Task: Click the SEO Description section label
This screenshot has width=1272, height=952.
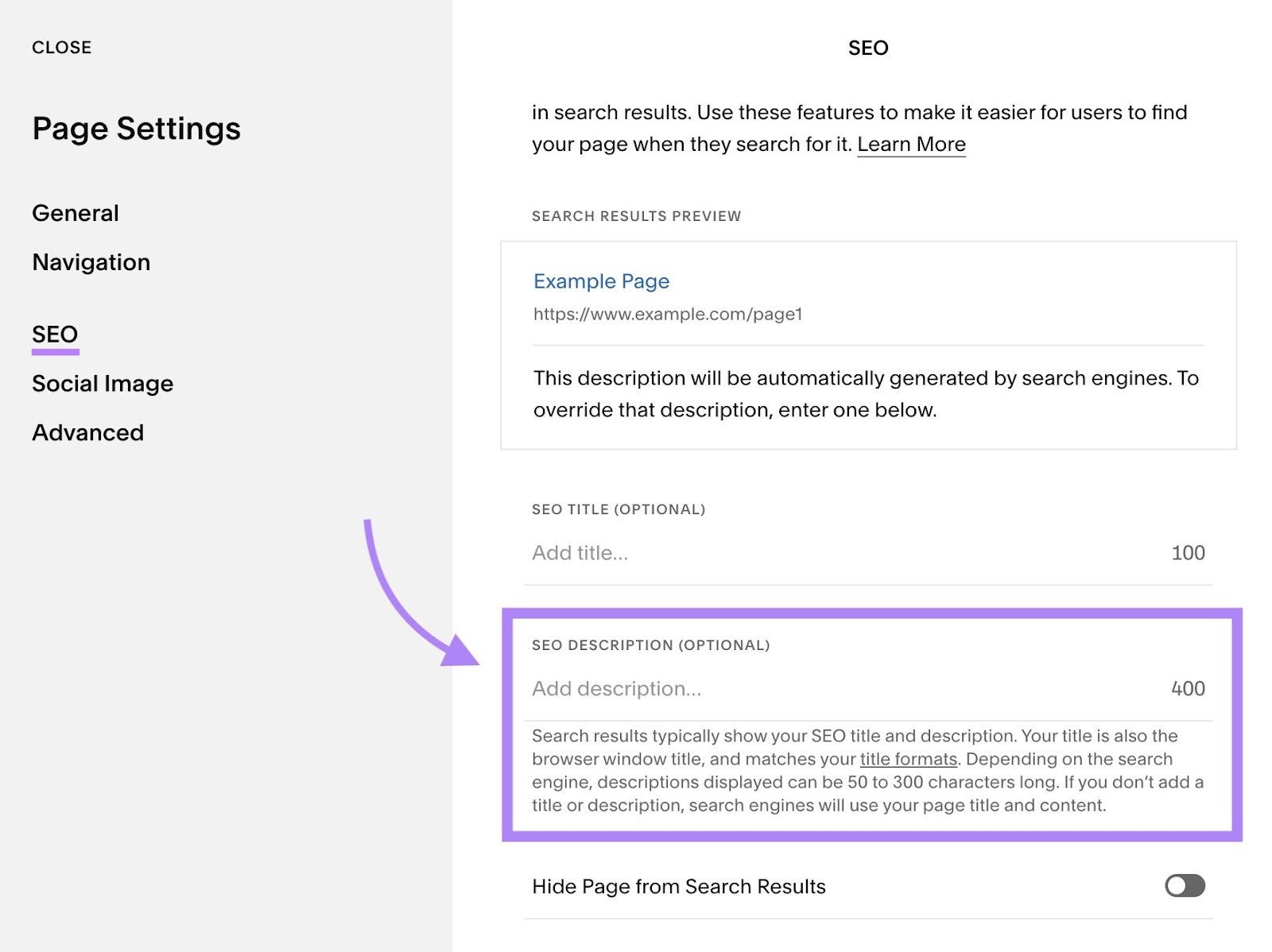Action: 650,644
